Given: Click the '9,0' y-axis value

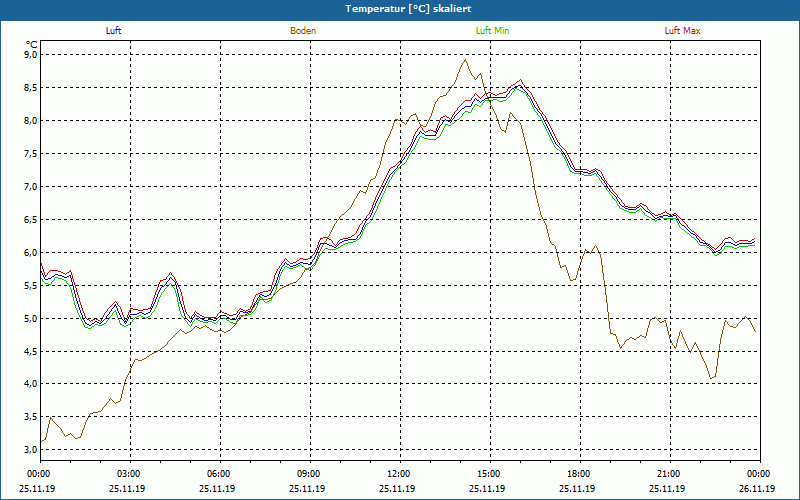Looking at the screenshot, I should 31,55.
